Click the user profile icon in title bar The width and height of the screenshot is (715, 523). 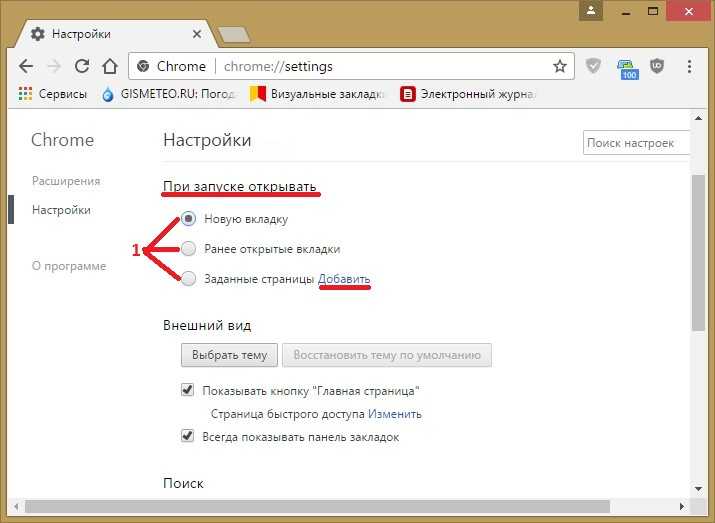tap(591, 10)
